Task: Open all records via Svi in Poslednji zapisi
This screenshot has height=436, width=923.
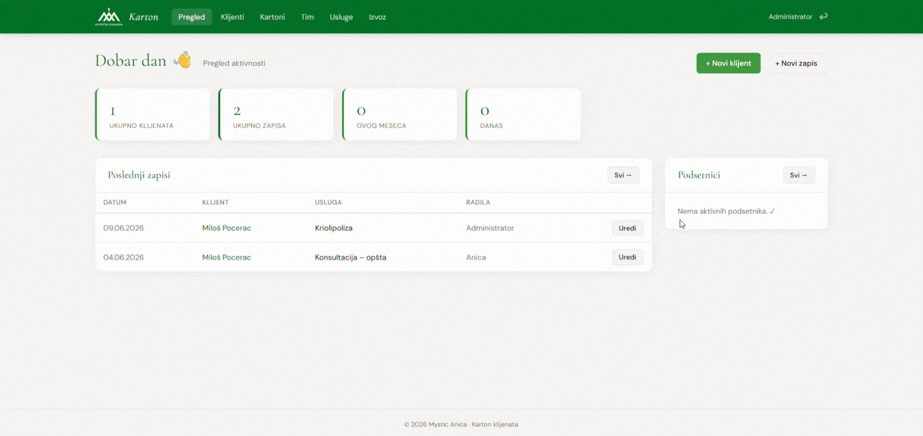Action: pyautogui.click(x=623, y=175)
